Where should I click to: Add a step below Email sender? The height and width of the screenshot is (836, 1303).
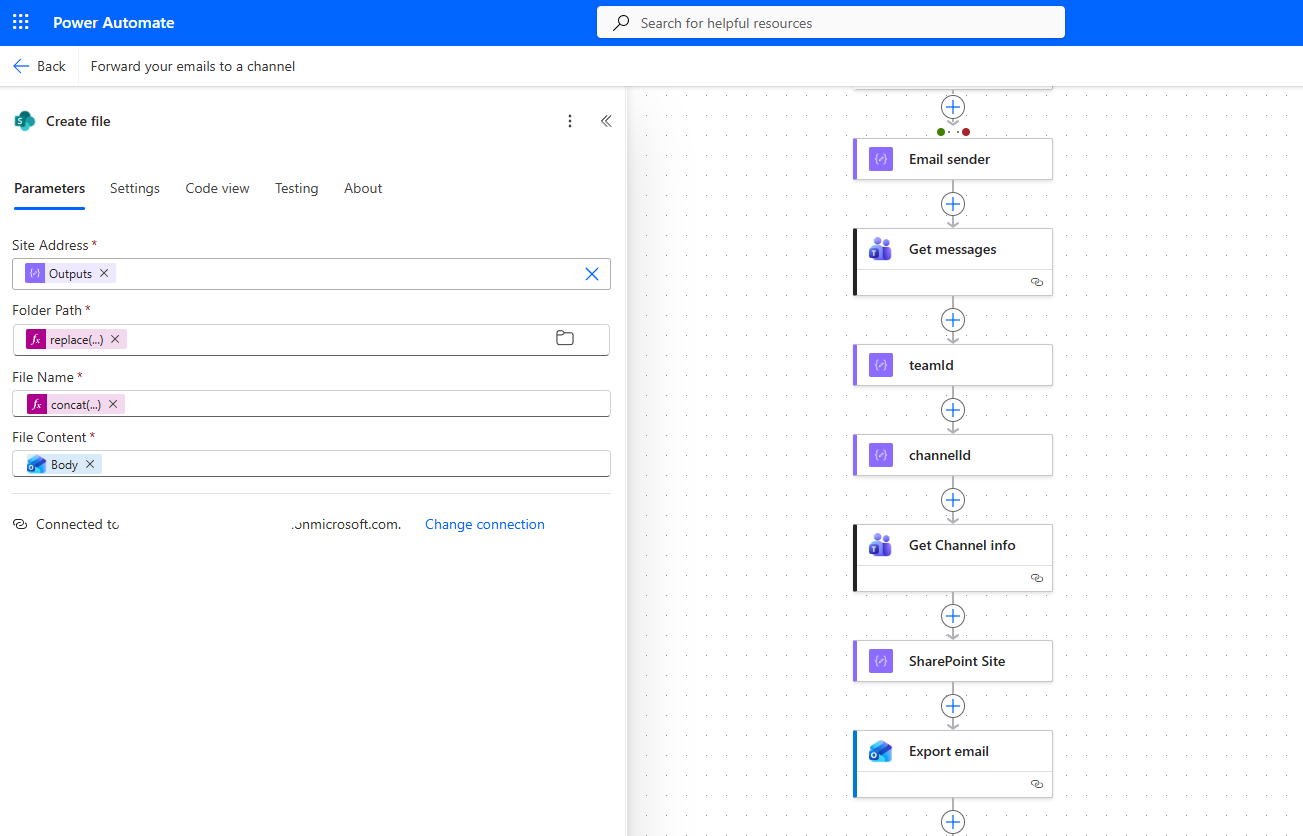pos(953,204)
